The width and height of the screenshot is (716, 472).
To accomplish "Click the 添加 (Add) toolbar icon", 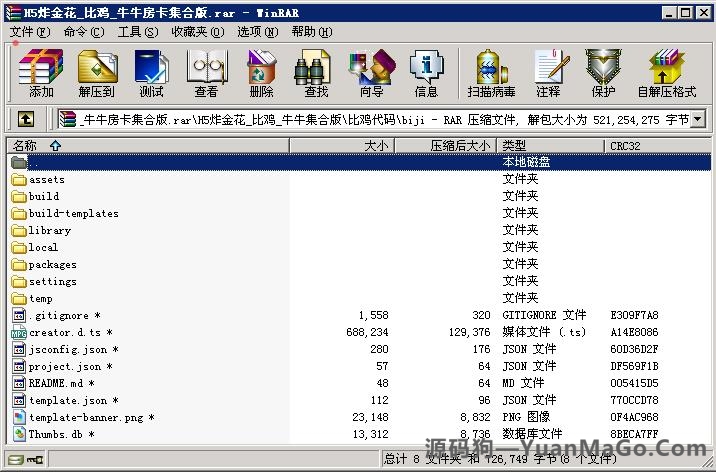I will point(41,67).
